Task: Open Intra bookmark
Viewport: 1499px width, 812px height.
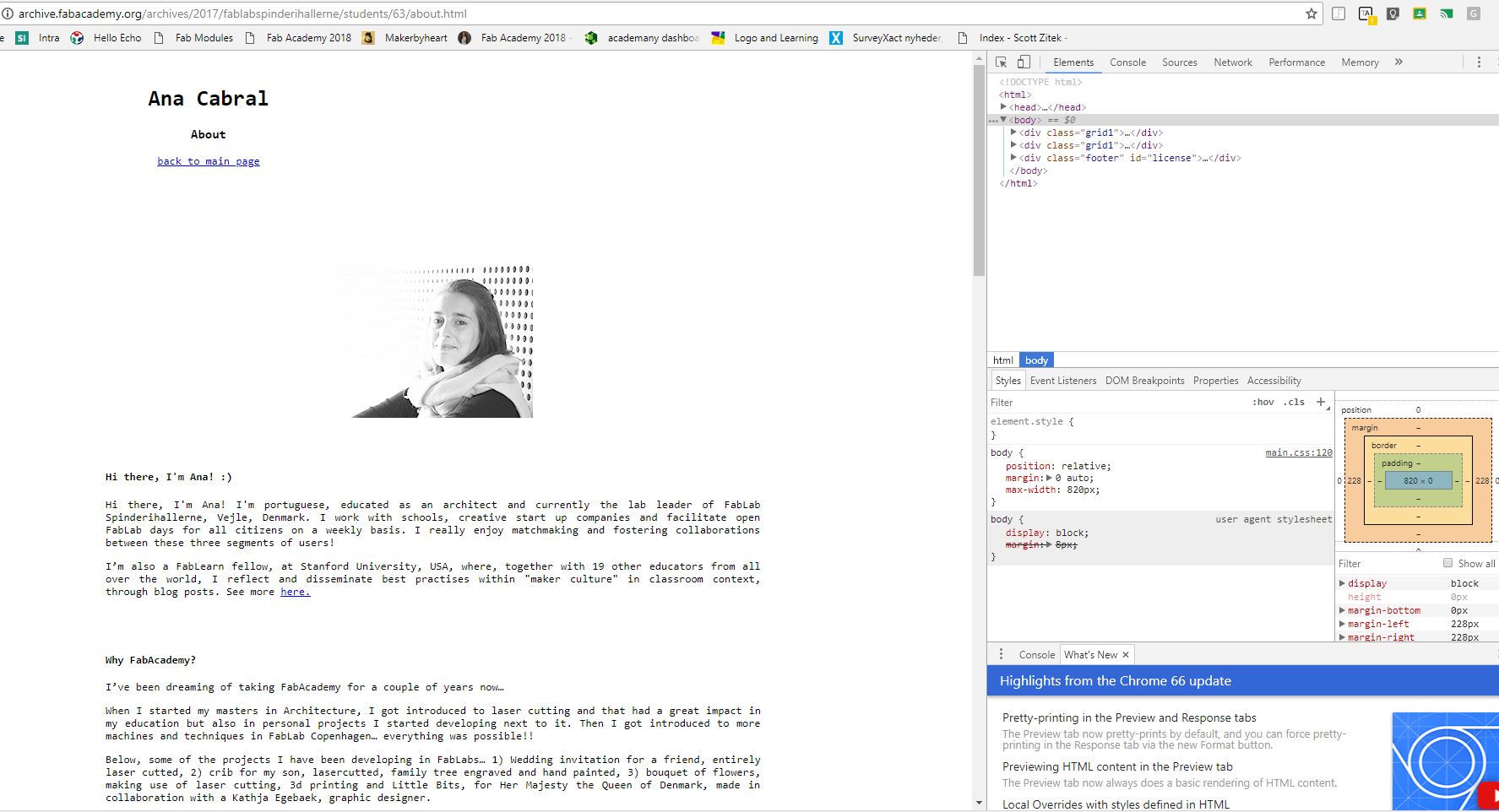Action: pos(38,38)
